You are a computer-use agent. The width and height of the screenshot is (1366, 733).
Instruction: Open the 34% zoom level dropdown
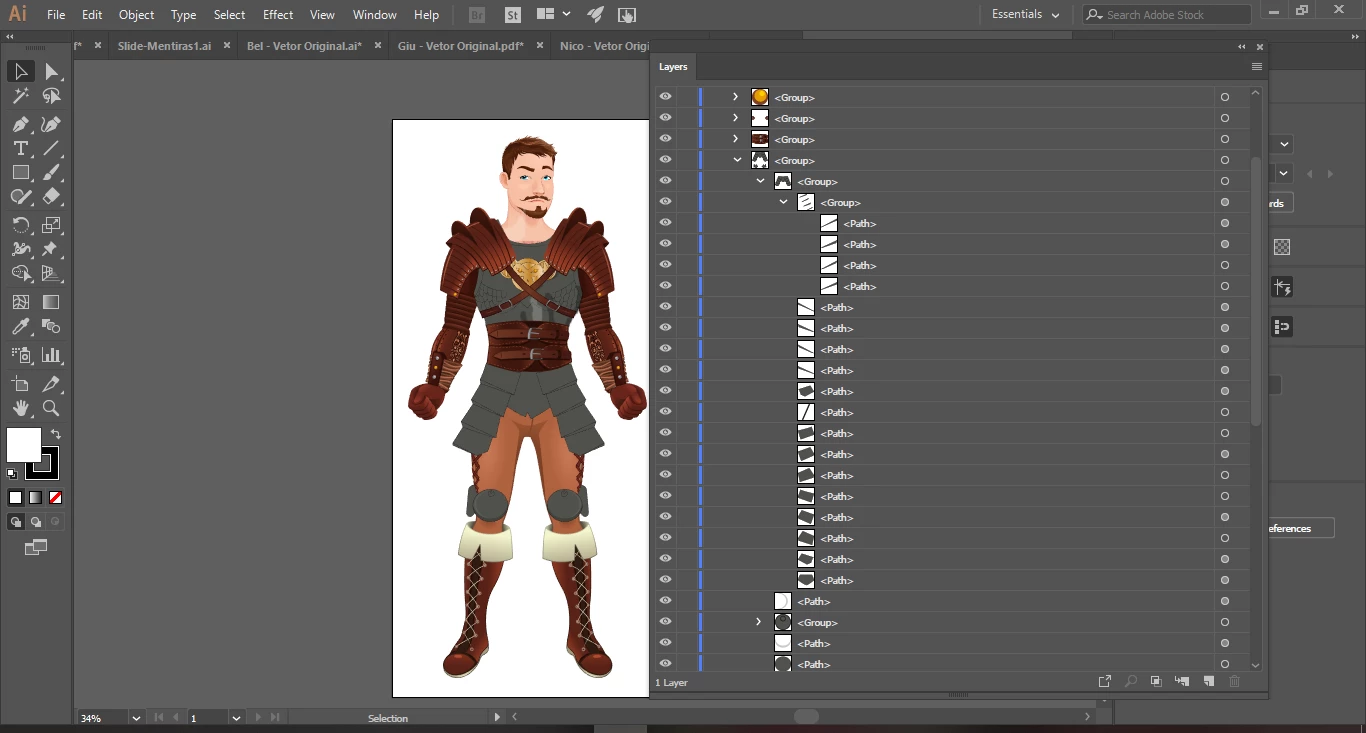point(136,718)
